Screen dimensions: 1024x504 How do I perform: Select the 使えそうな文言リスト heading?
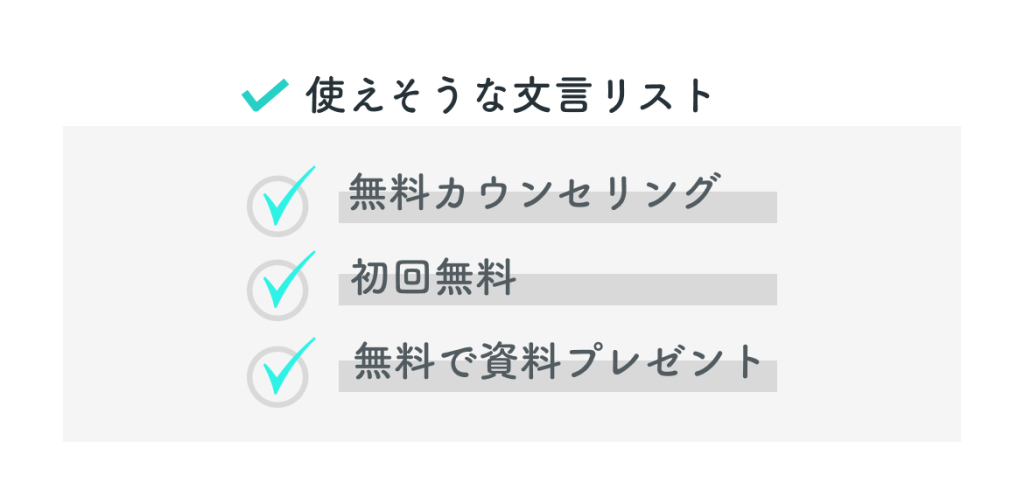click(510, 97)
